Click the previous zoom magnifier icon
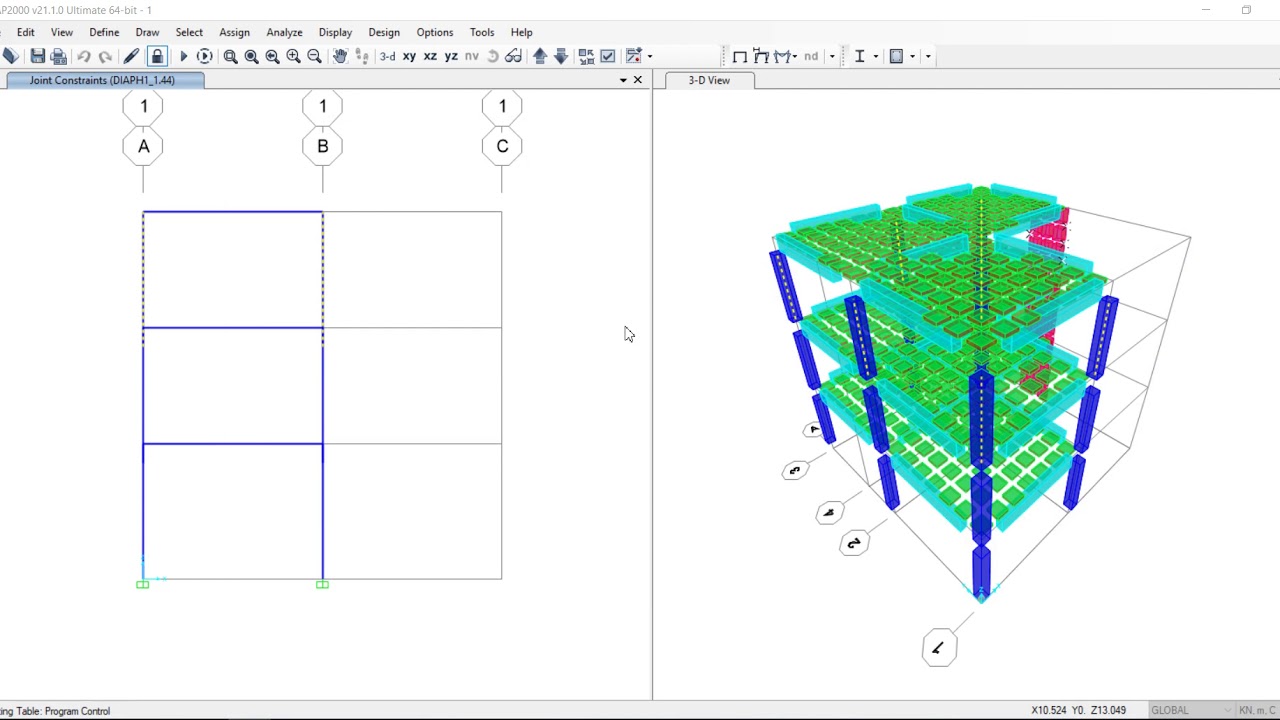This screenshot has width=1280, height=720. coord(272,56)
